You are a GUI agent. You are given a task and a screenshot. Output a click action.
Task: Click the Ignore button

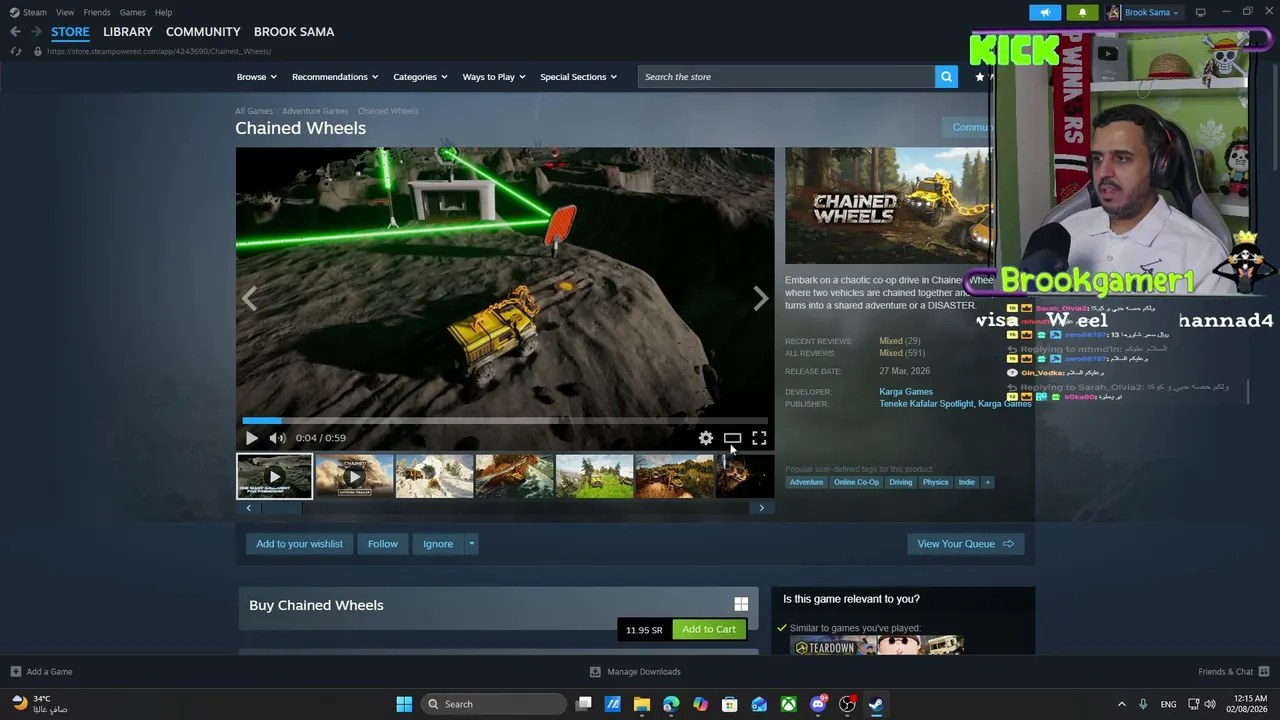[x=438, y=544]
